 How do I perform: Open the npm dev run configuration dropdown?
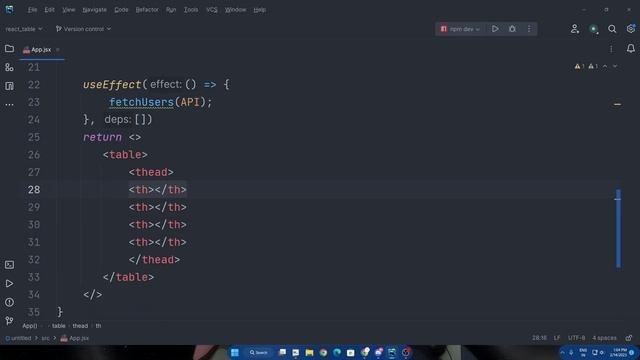[460, 29]
